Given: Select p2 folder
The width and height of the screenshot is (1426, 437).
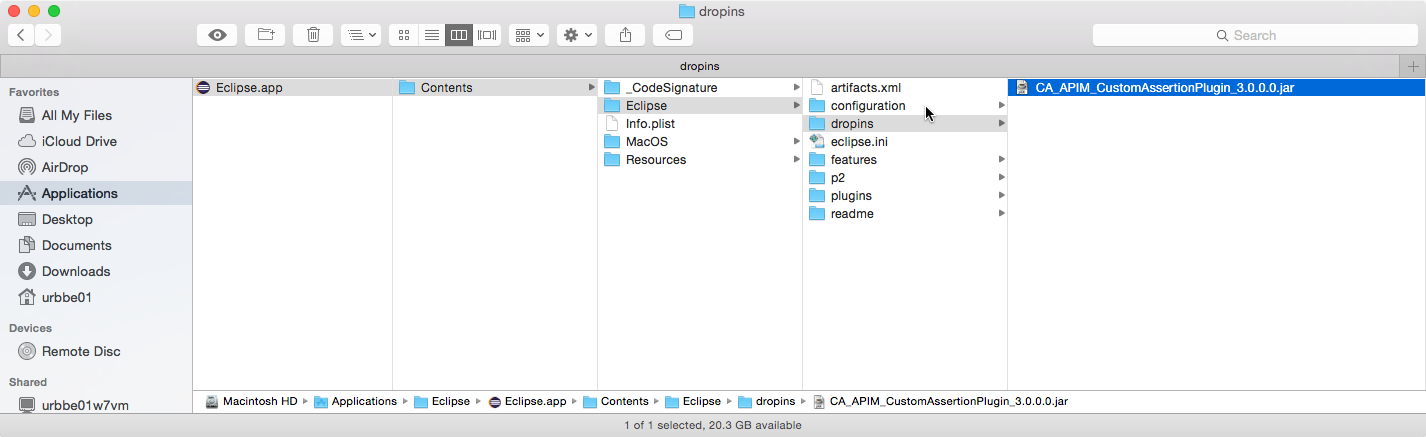Looking at the screenshot, I should (x=905, y=177).
